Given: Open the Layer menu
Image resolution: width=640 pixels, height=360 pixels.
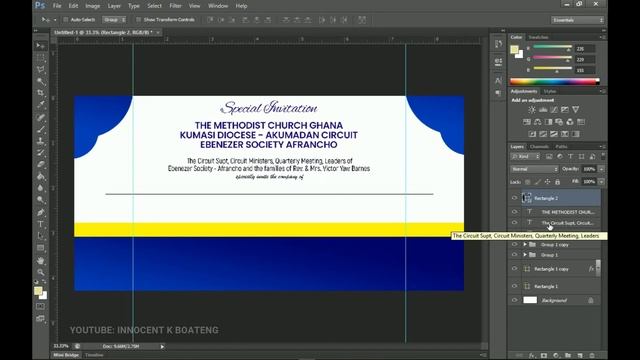Looking at the screenshot, I should point(114,6).
